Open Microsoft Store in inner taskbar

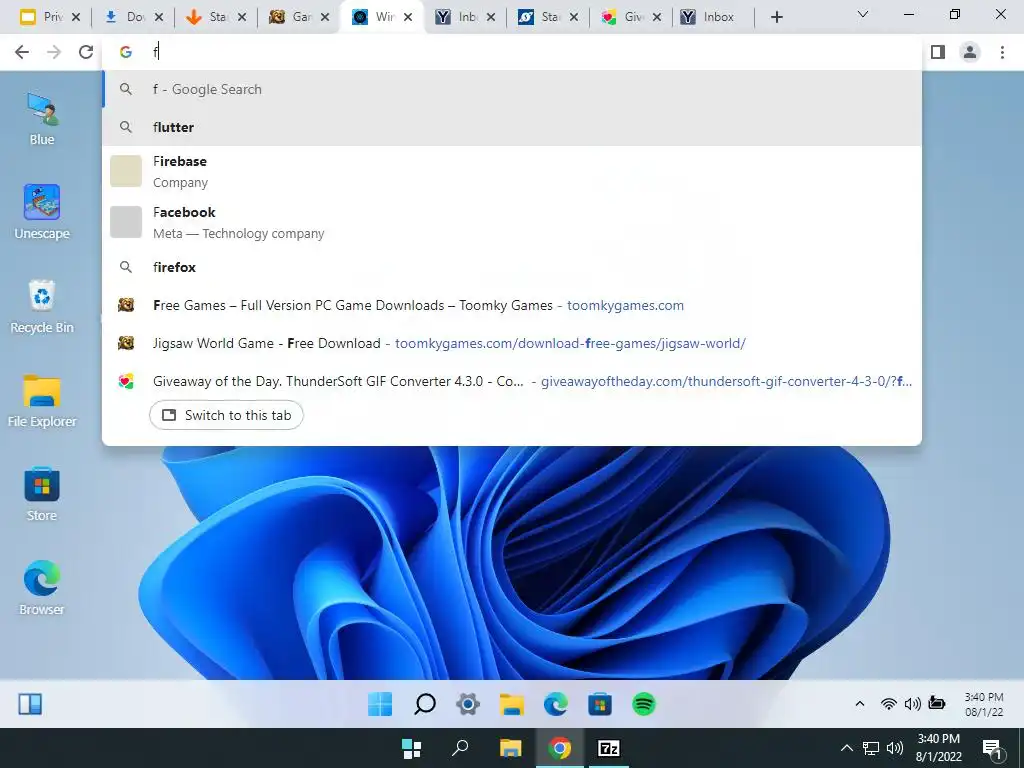(x=600, y=704)
